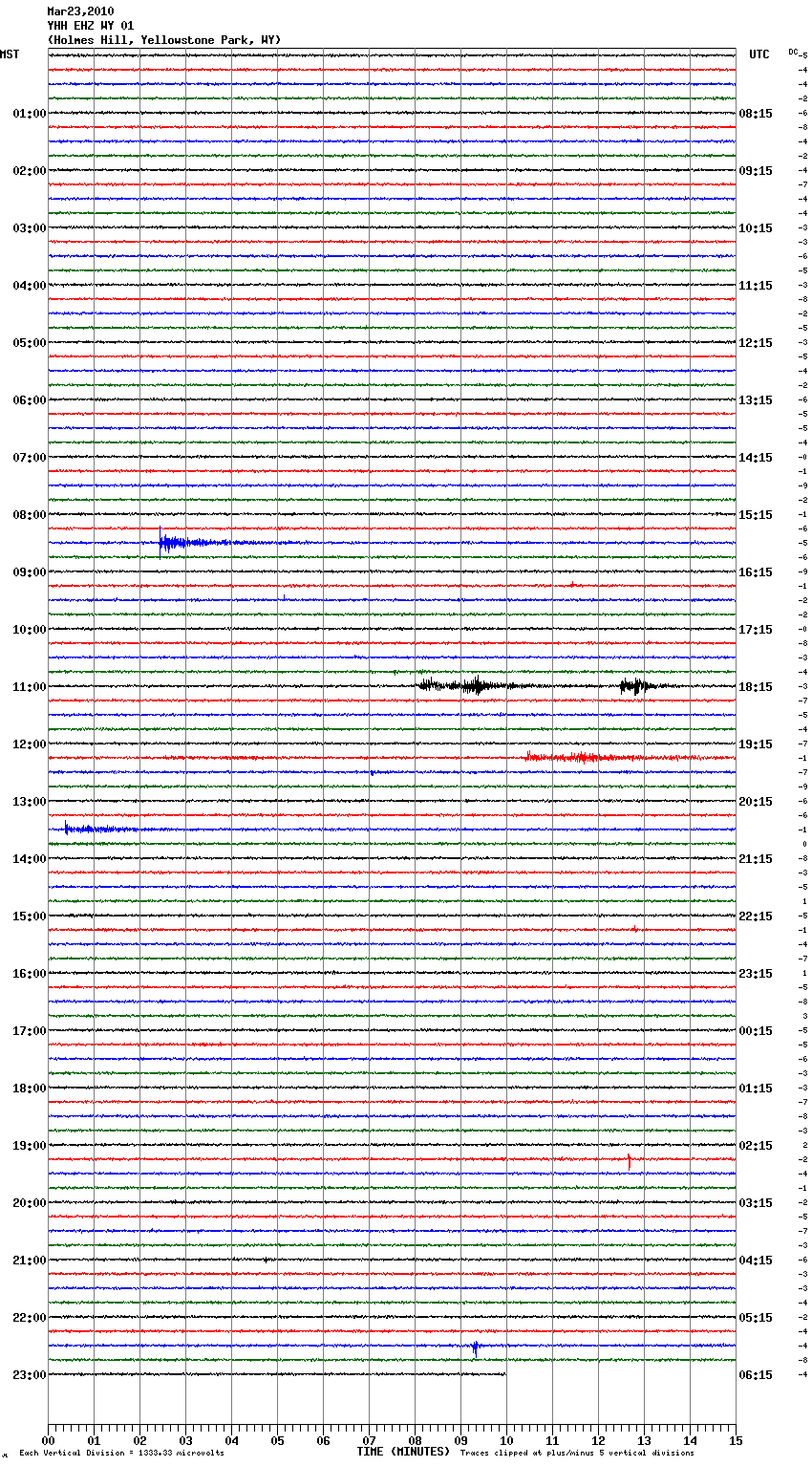Click the 14:15 UTC time label
Viewport: 812px width, 1466px height.
coord(756,458)
